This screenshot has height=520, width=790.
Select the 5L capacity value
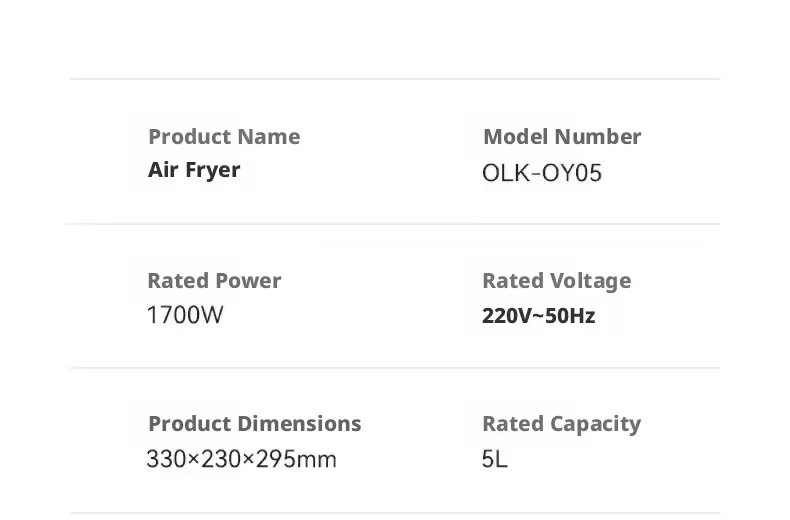(x=494, y=459)
